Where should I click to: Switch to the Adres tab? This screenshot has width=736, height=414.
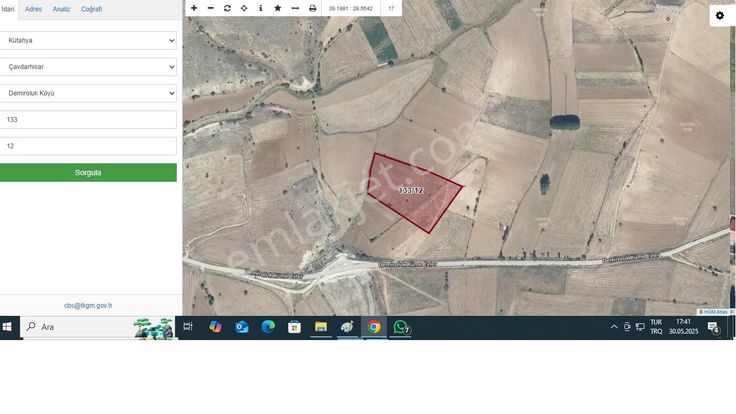pos(33,9)
